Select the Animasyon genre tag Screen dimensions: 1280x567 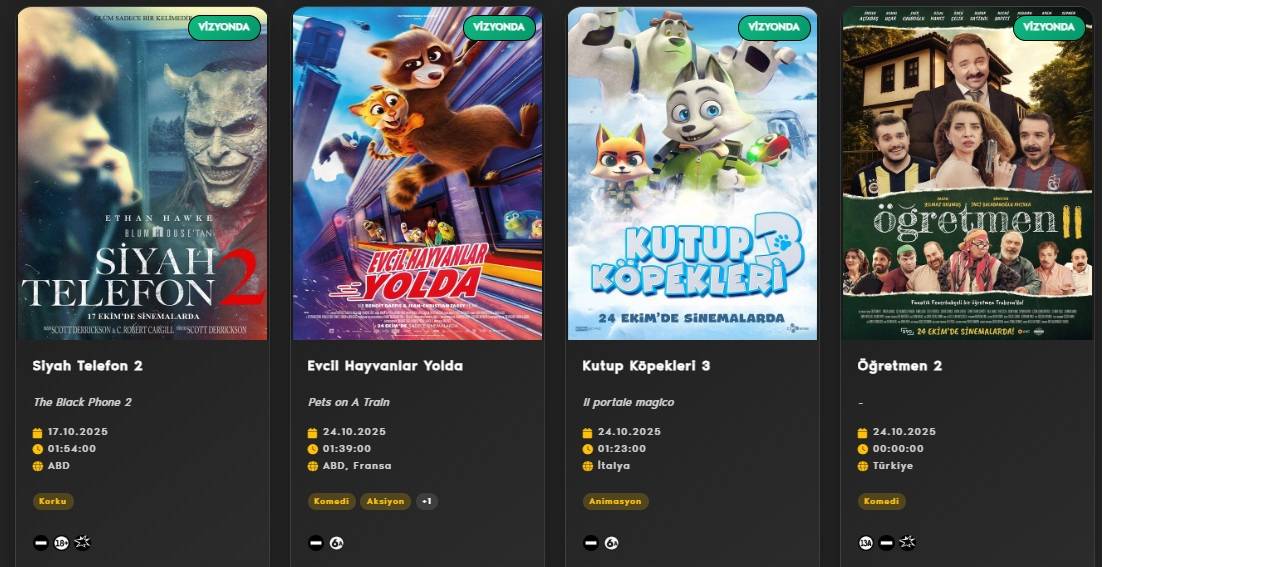click(616, 502)
